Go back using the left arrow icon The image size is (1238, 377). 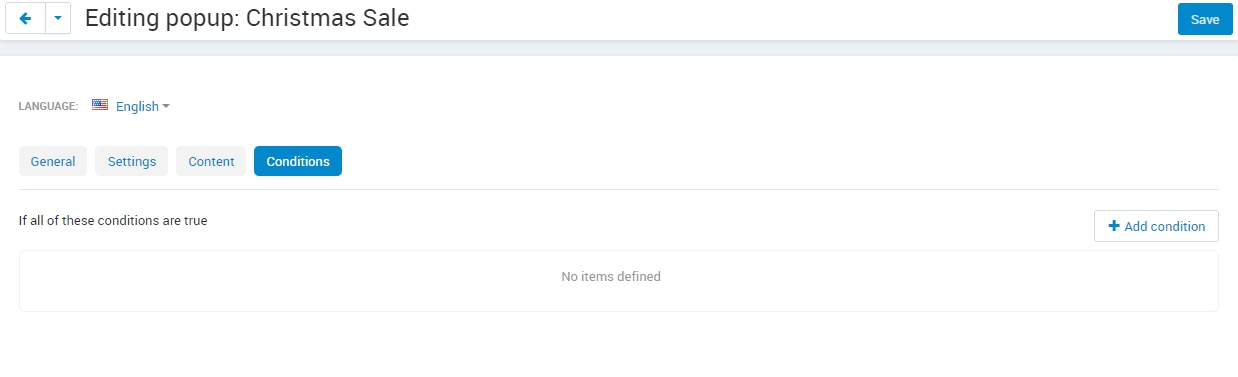tap(25, 19)
